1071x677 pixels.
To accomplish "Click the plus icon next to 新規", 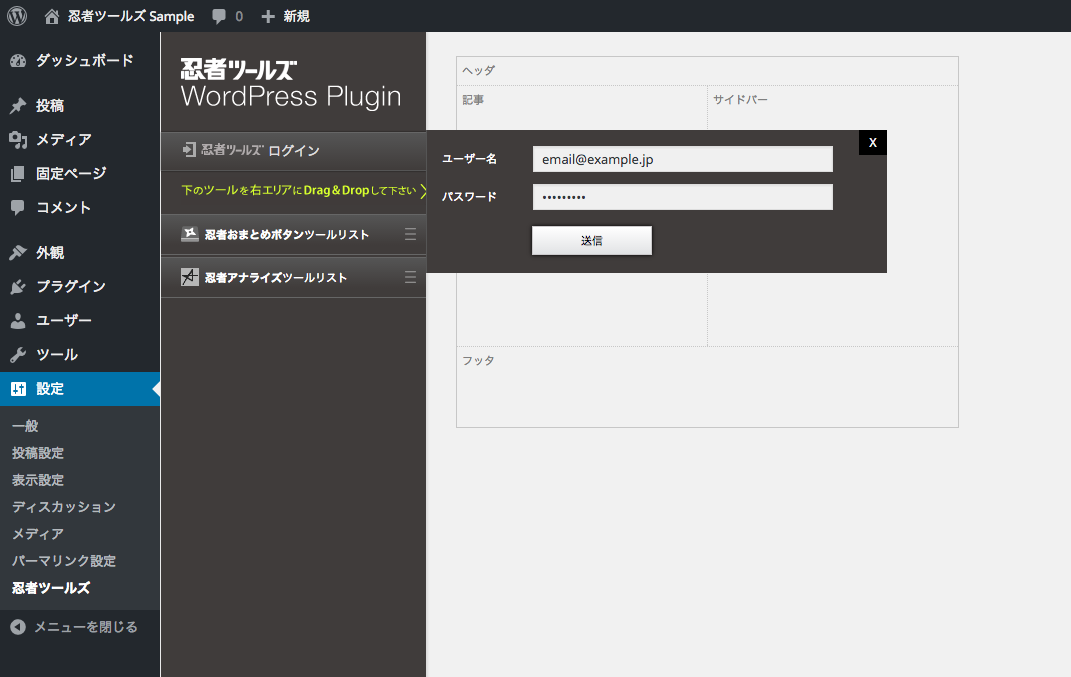I will coord(268,16).
